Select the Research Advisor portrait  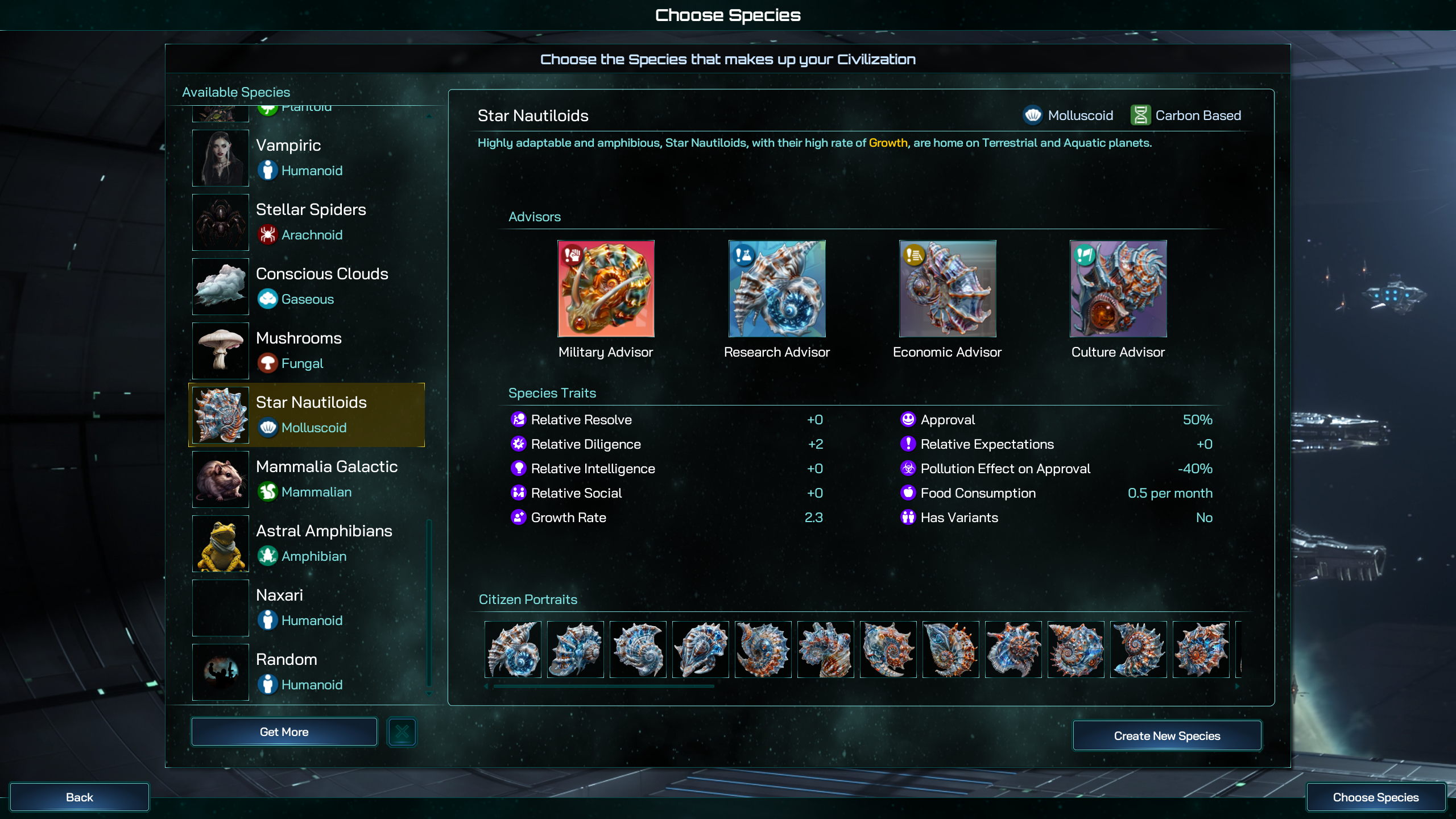[777, 288]
